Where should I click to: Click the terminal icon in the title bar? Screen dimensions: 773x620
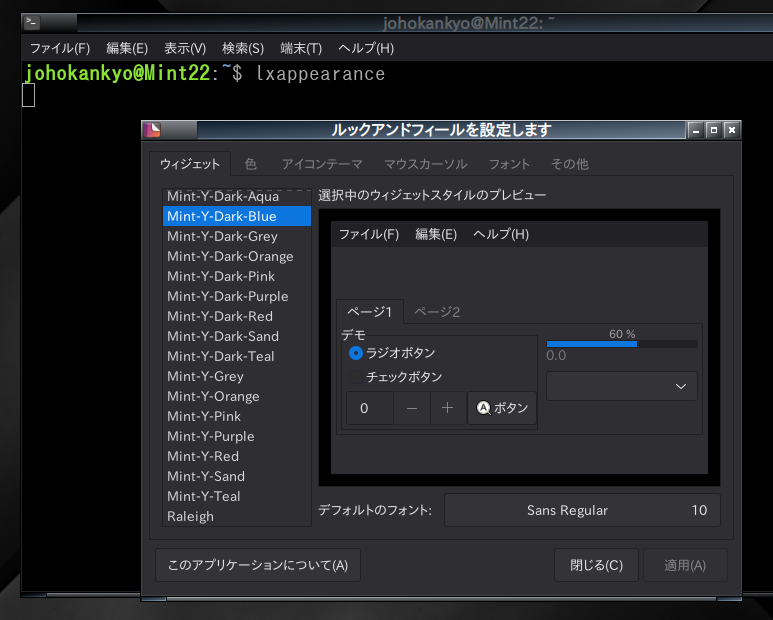(32, 22)
